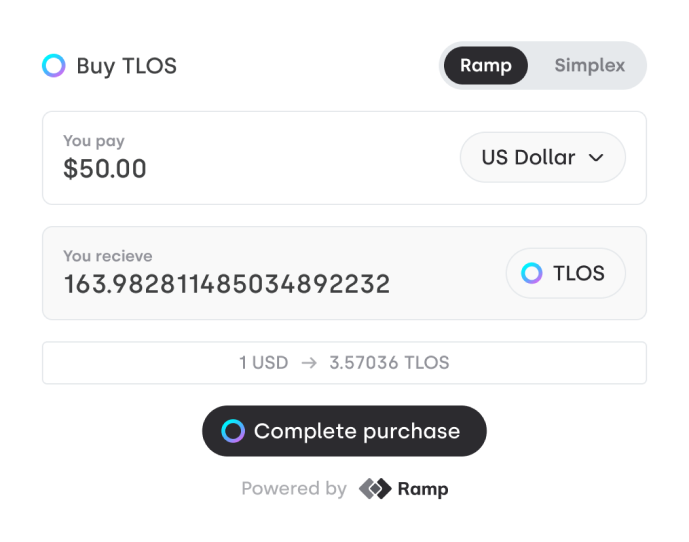
Task: Click the Ramp diamond logo in footer
Action: coord(375,489)
